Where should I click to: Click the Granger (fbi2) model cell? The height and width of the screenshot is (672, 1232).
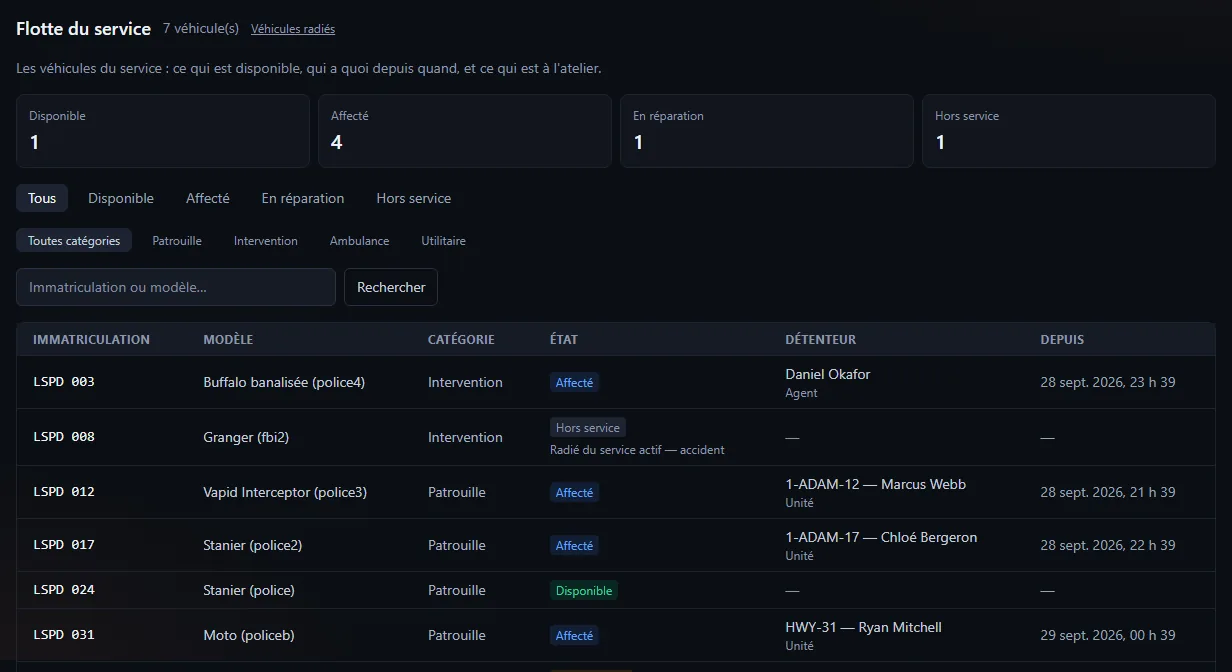click(x=246, y=437)
